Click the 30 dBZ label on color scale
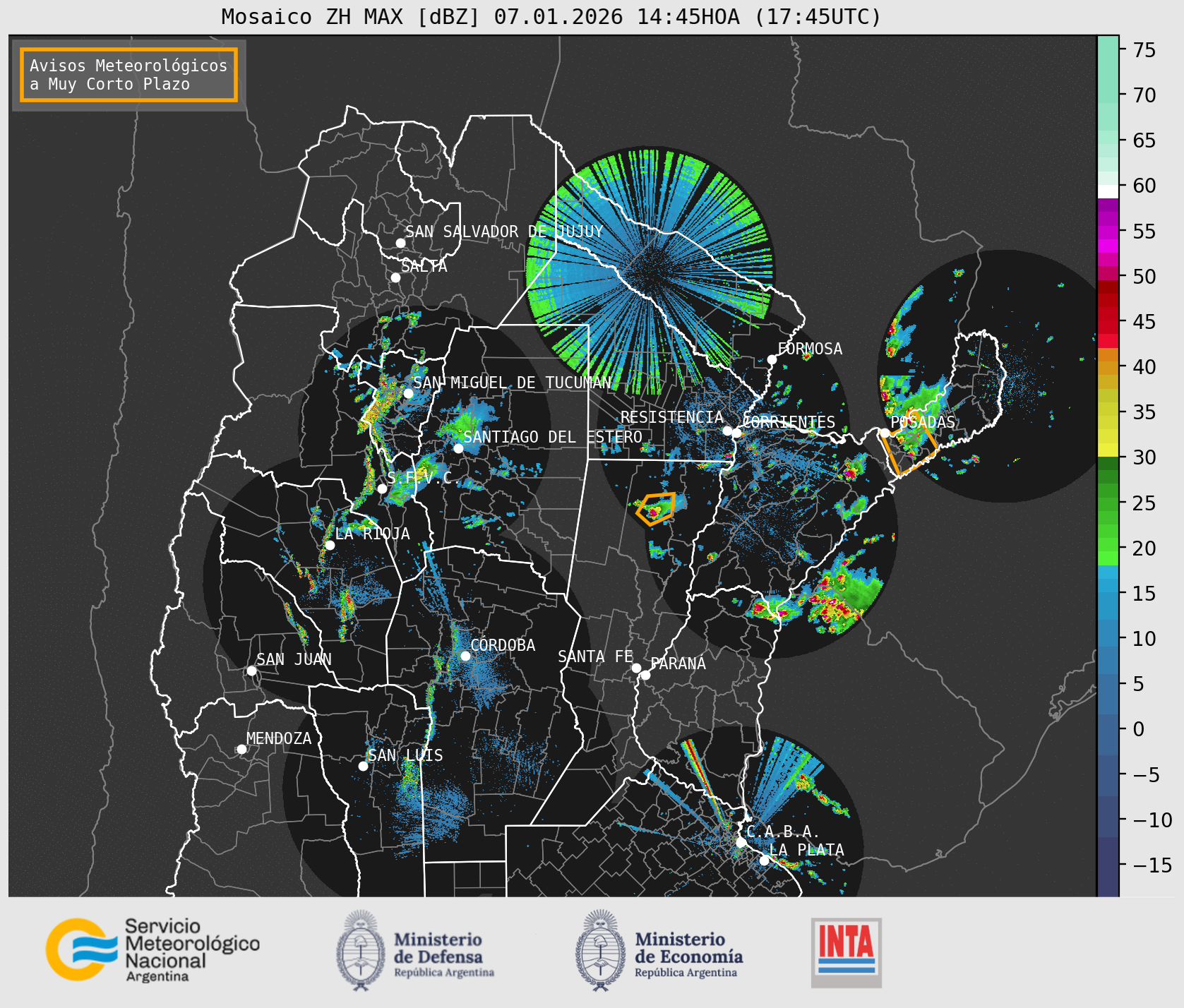This screenshot has height=1008, width=1184. (1144, 457)
